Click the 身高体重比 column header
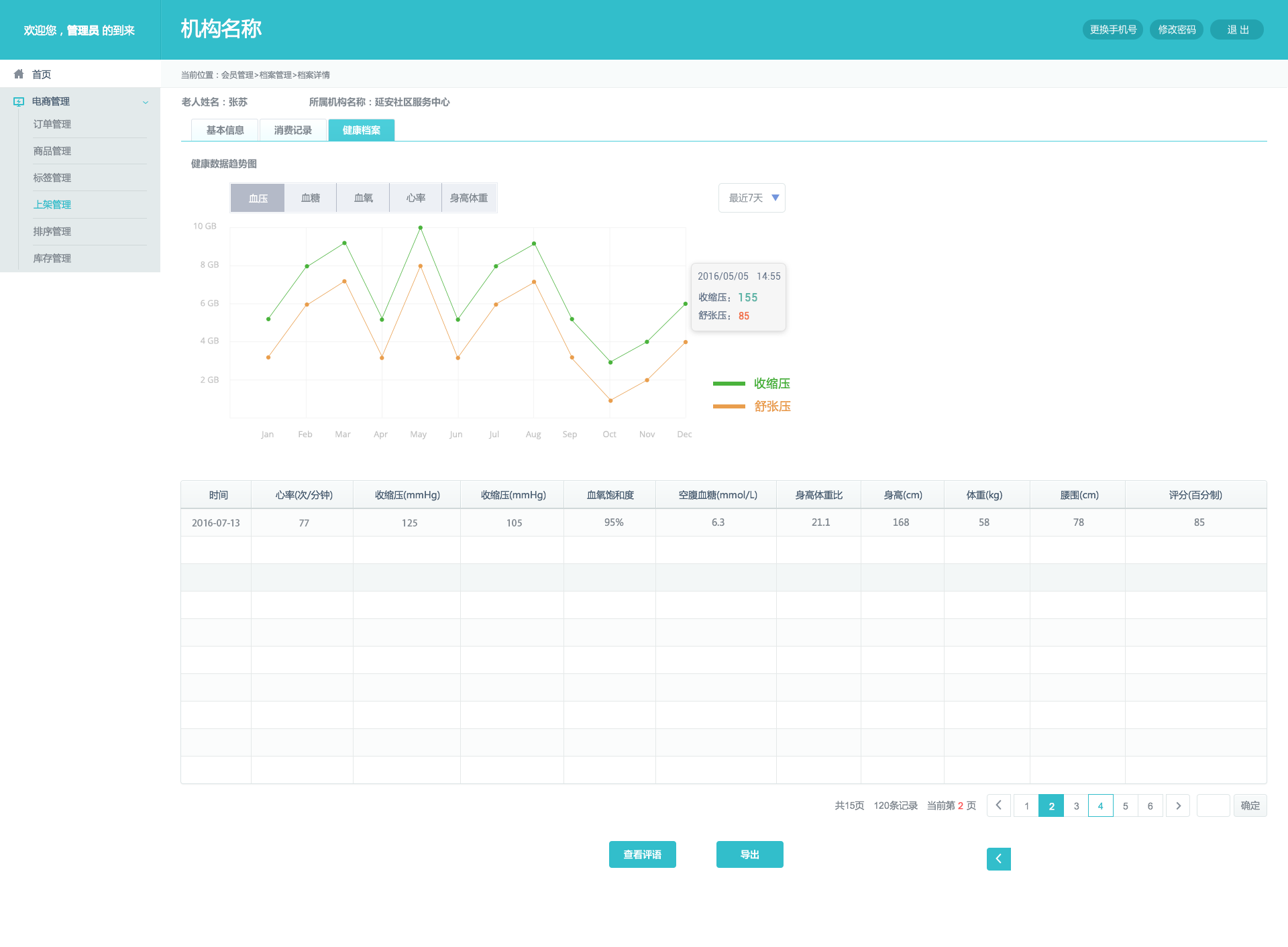The width and height of the screenshot is (1288, 947). tap(819, 495)
